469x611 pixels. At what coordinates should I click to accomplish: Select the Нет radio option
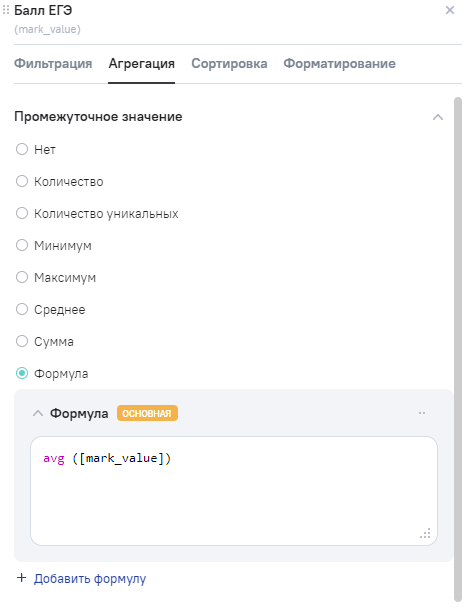[22, 149]
